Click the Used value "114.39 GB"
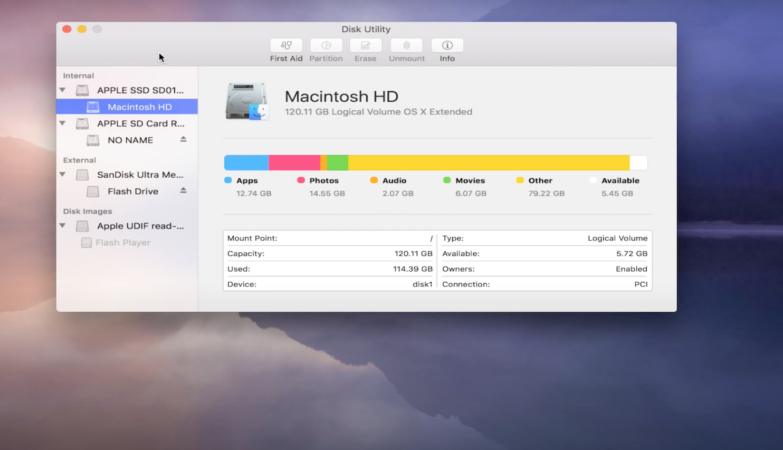783x450 pixels. click(413, 269)
